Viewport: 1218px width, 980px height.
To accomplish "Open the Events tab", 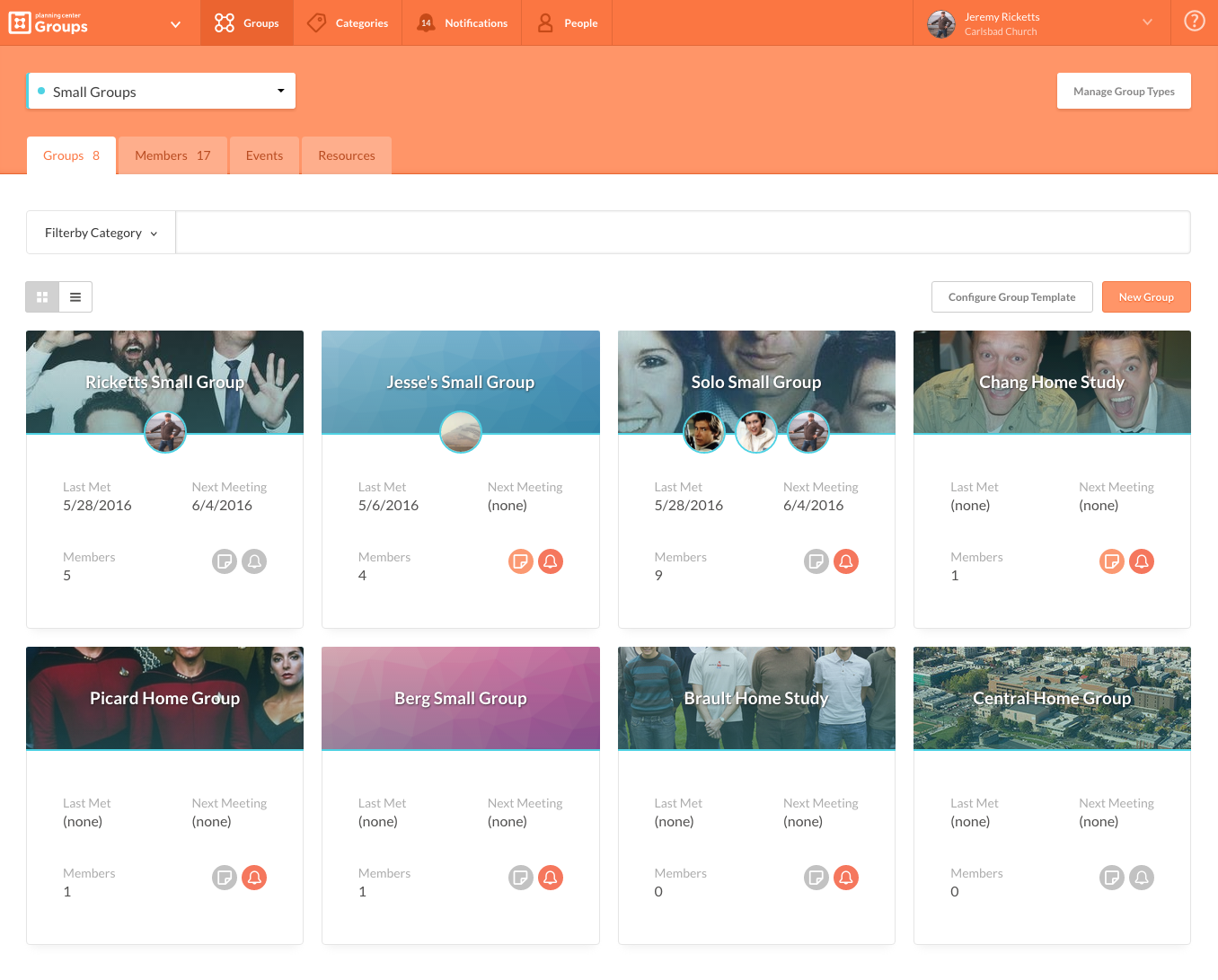I will pos(264,155).
